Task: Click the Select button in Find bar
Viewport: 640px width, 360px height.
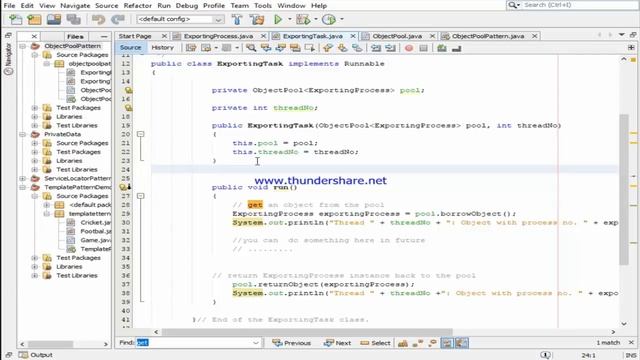Action: 375,343
